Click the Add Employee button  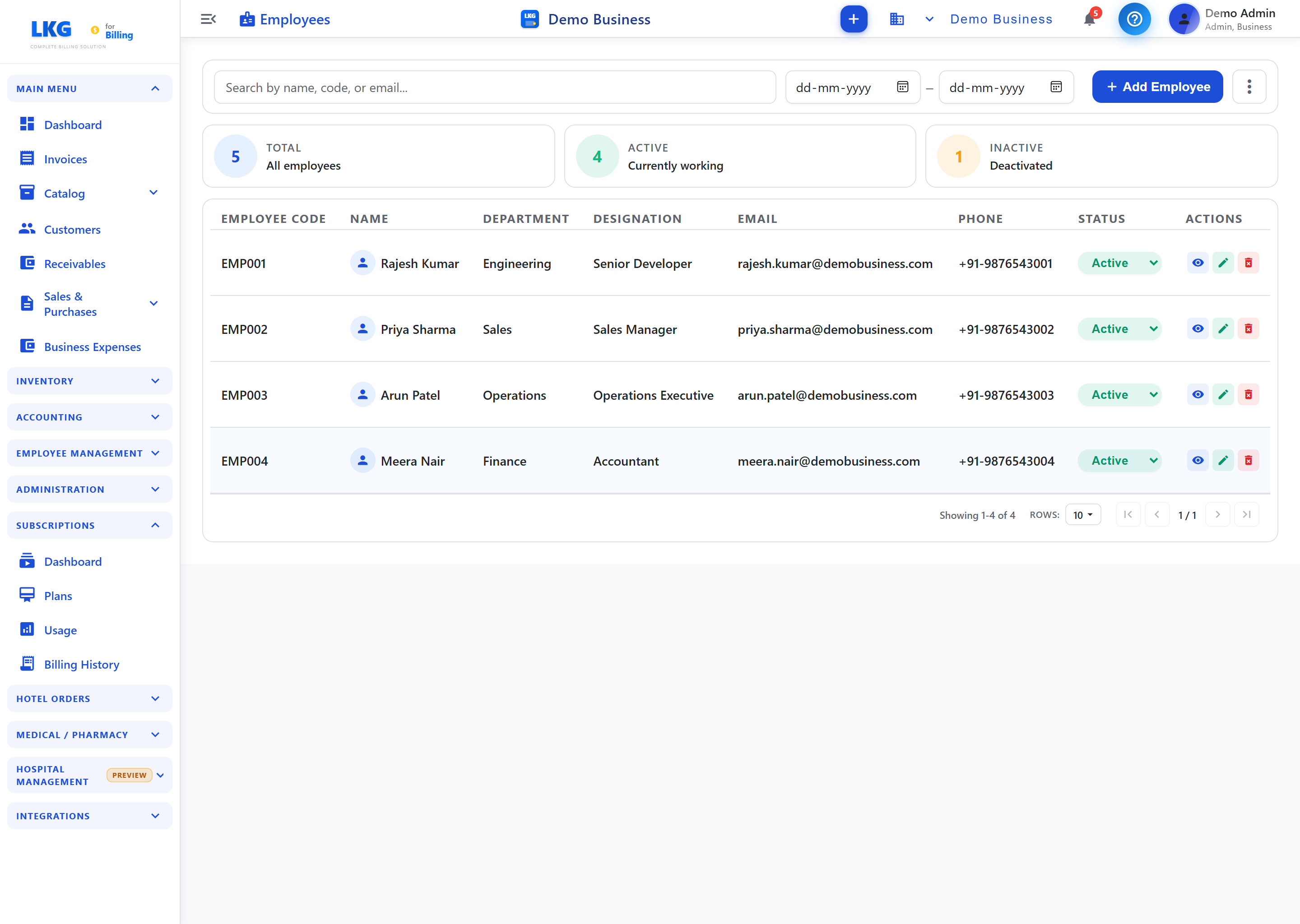pyautogui.click(x=1157, y=87)
